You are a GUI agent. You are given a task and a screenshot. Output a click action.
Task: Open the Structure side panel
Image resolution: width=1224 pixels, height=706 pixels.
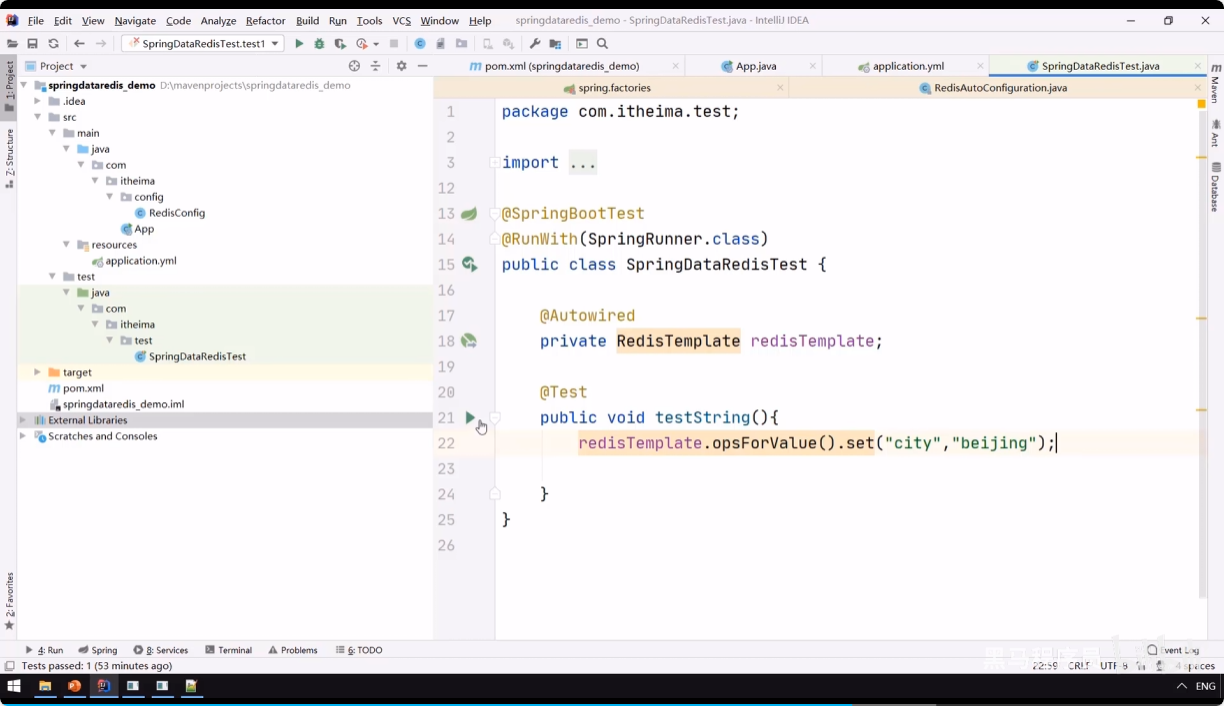pos(9,158)
